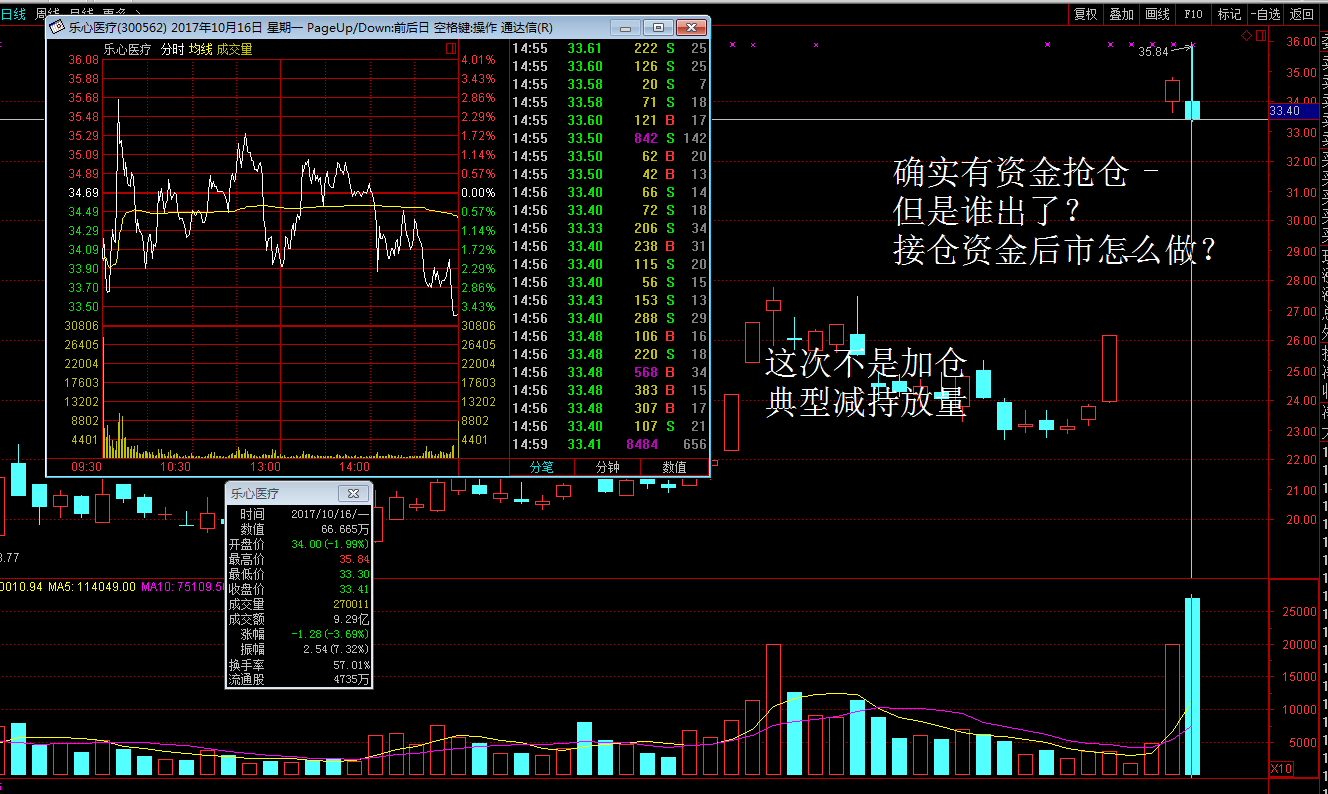Click the 成交量 legend in the intraday chart

(x=234, y=48)
